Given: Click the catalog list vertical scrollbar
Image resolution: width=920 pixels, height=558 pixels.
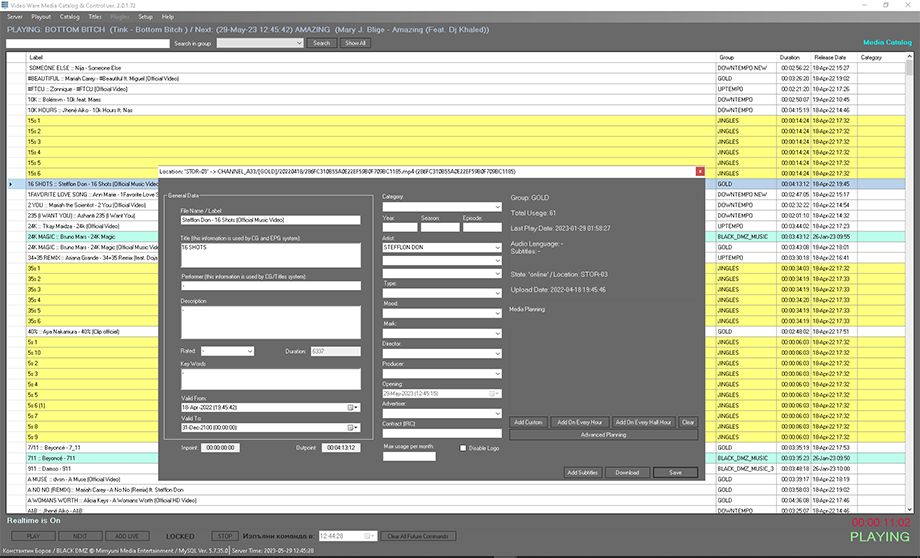Looking at the screenshot, I should tap(909, 283).
